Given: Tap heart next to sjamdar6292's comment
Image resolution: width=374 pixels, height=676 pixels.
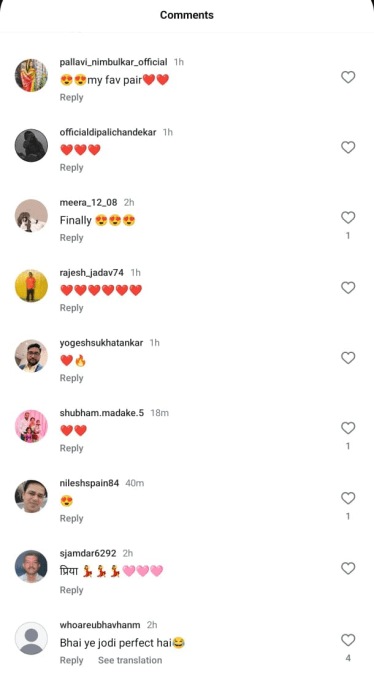Looking at the screenshot, I should click(x=348, y=569).
